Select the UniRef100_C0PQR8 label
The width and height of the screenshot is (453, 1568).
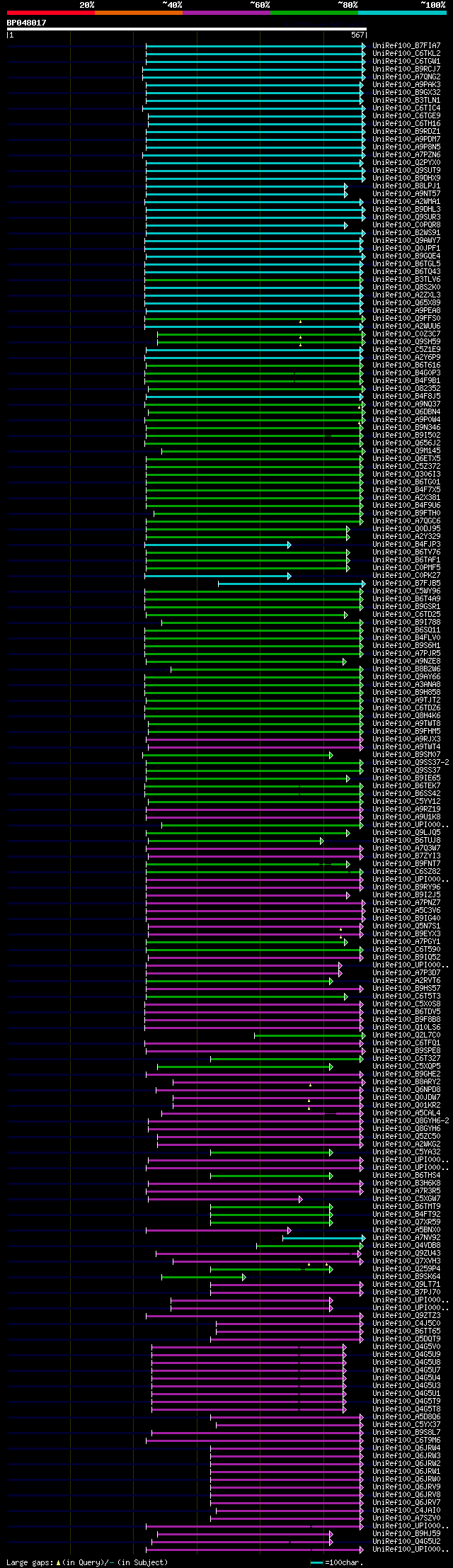point(406,225)
